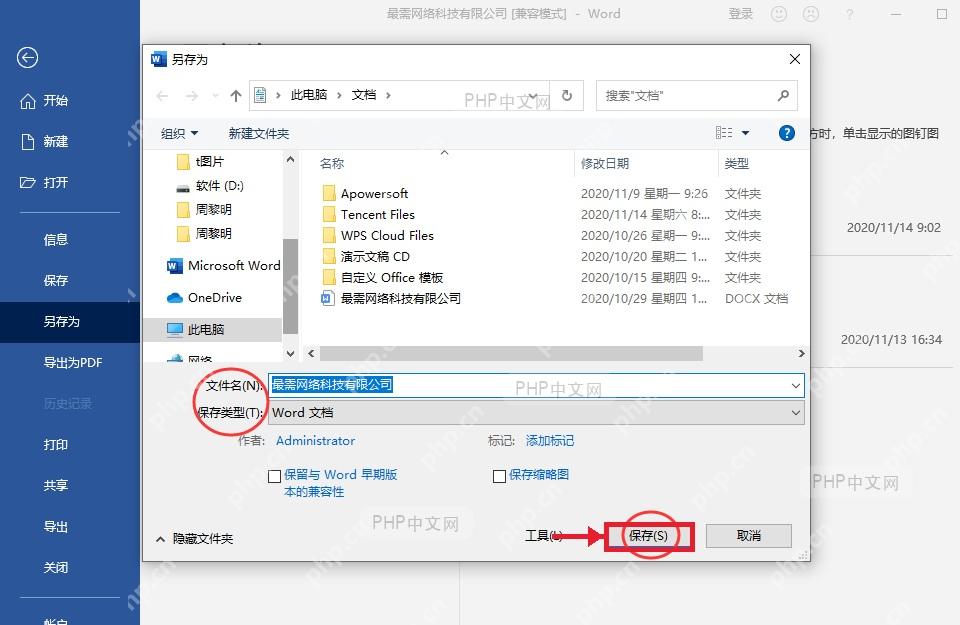Collapse folders with 隐藏文件夹 chevron

coord(160,539)
